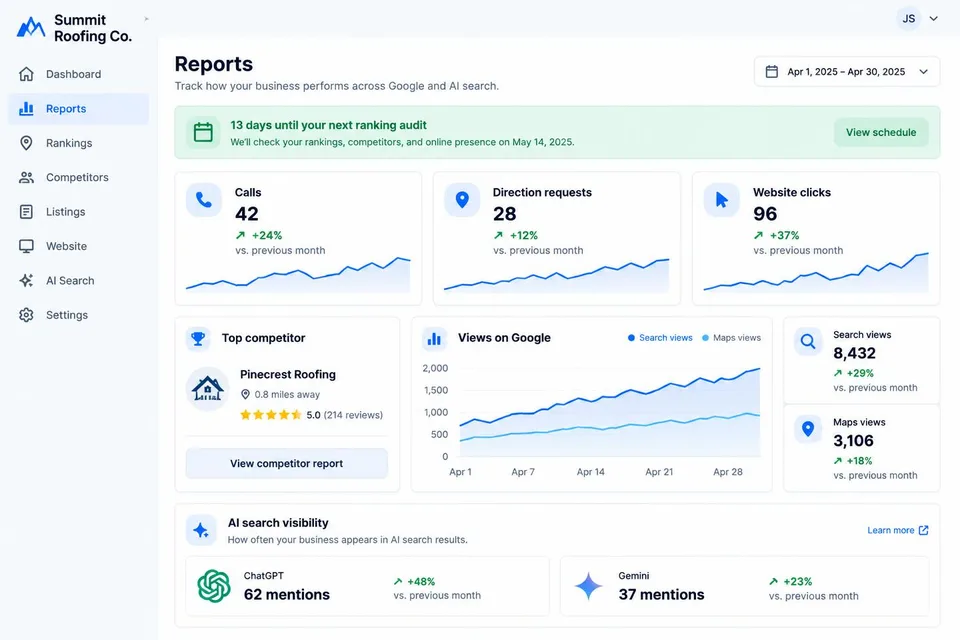Image resolution: width=960 pixels, height=640 pixels.
Task: Click the "28" direction requests value
Action: (504, 214)
